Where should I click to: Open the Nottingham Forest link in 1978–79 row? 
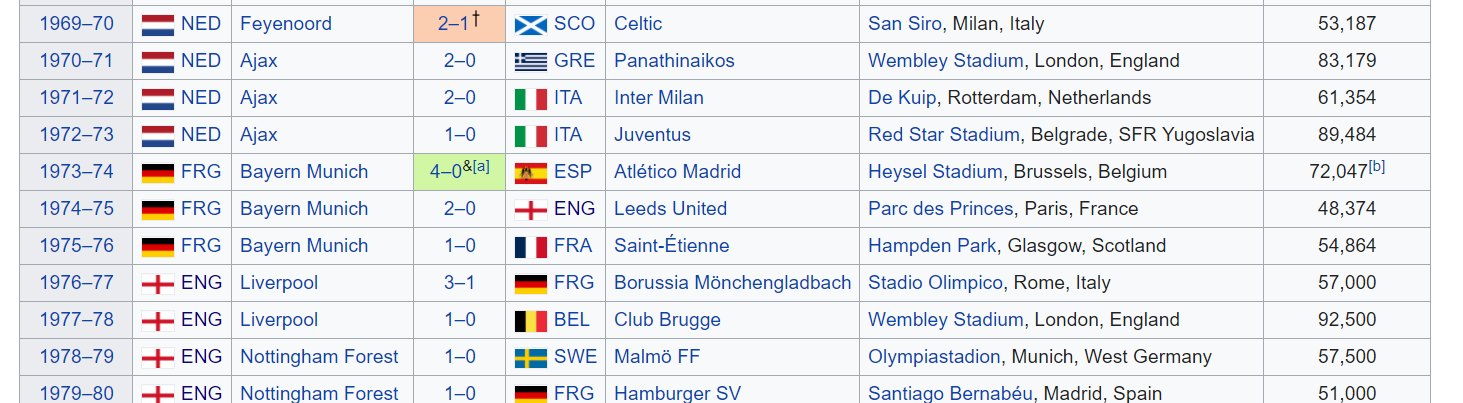[x=319, y=357]
